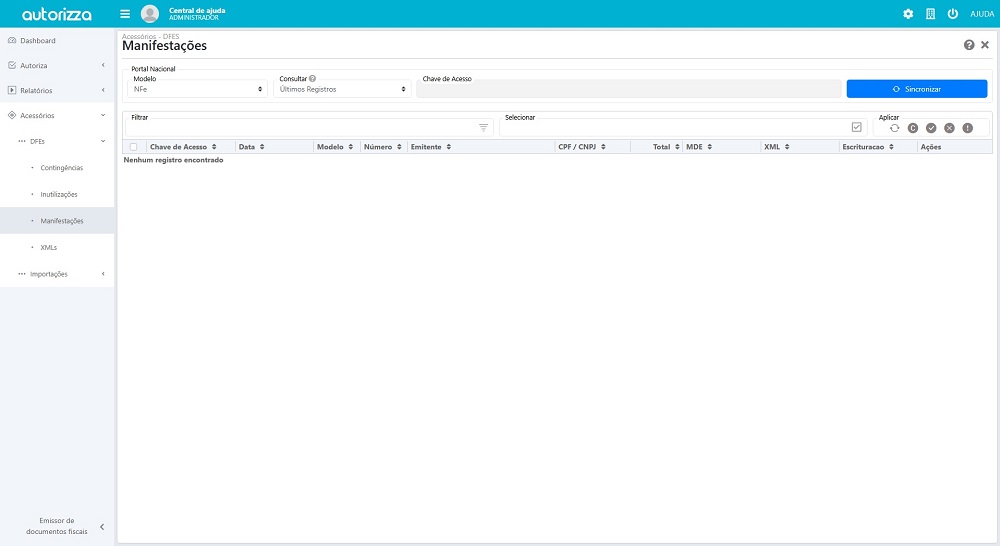Open the Consultar dropdown showing Últimos Registros

click(x=342, y=89)
